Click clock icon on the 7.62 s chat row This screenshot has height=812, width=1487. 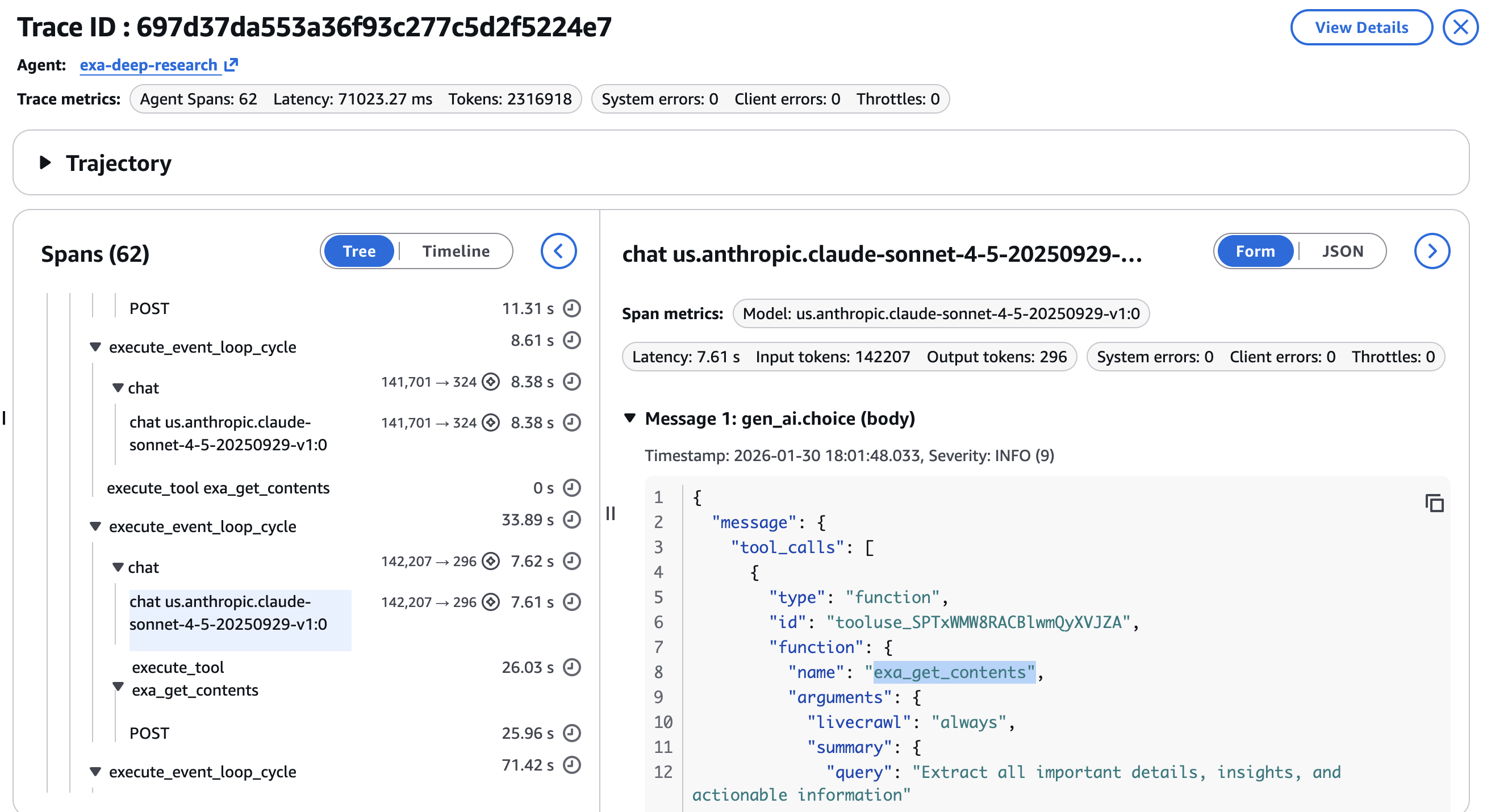(x=571, y=561)
